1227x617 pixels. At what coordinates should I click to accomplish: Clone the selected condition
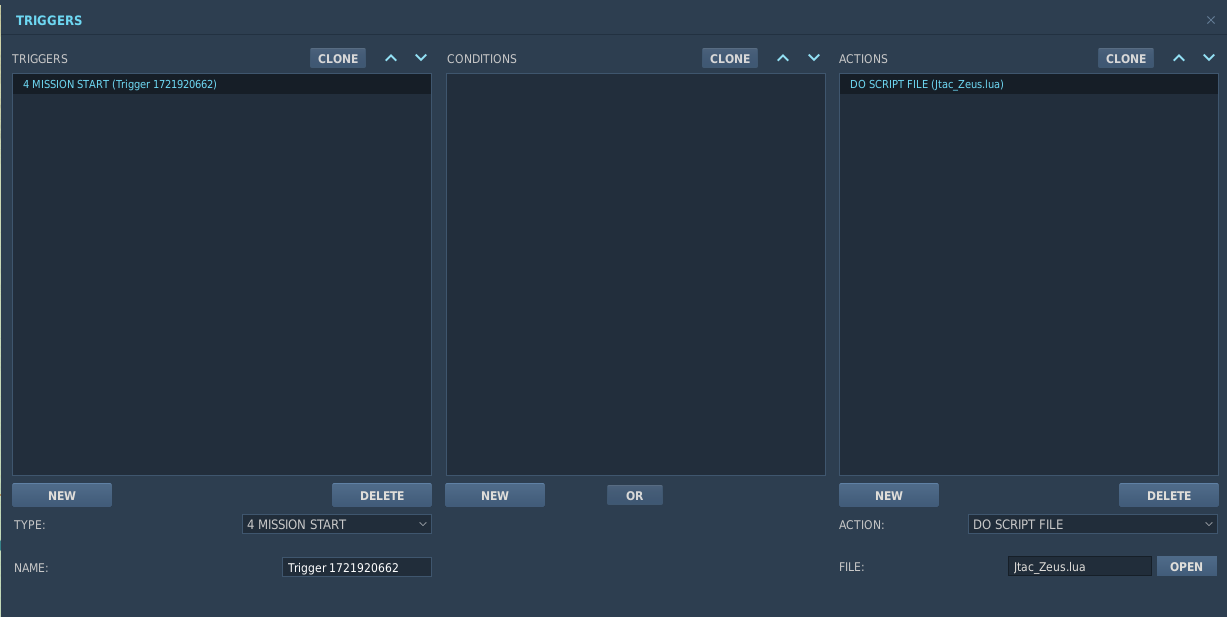pyautogui.click(x=730, y=58)
